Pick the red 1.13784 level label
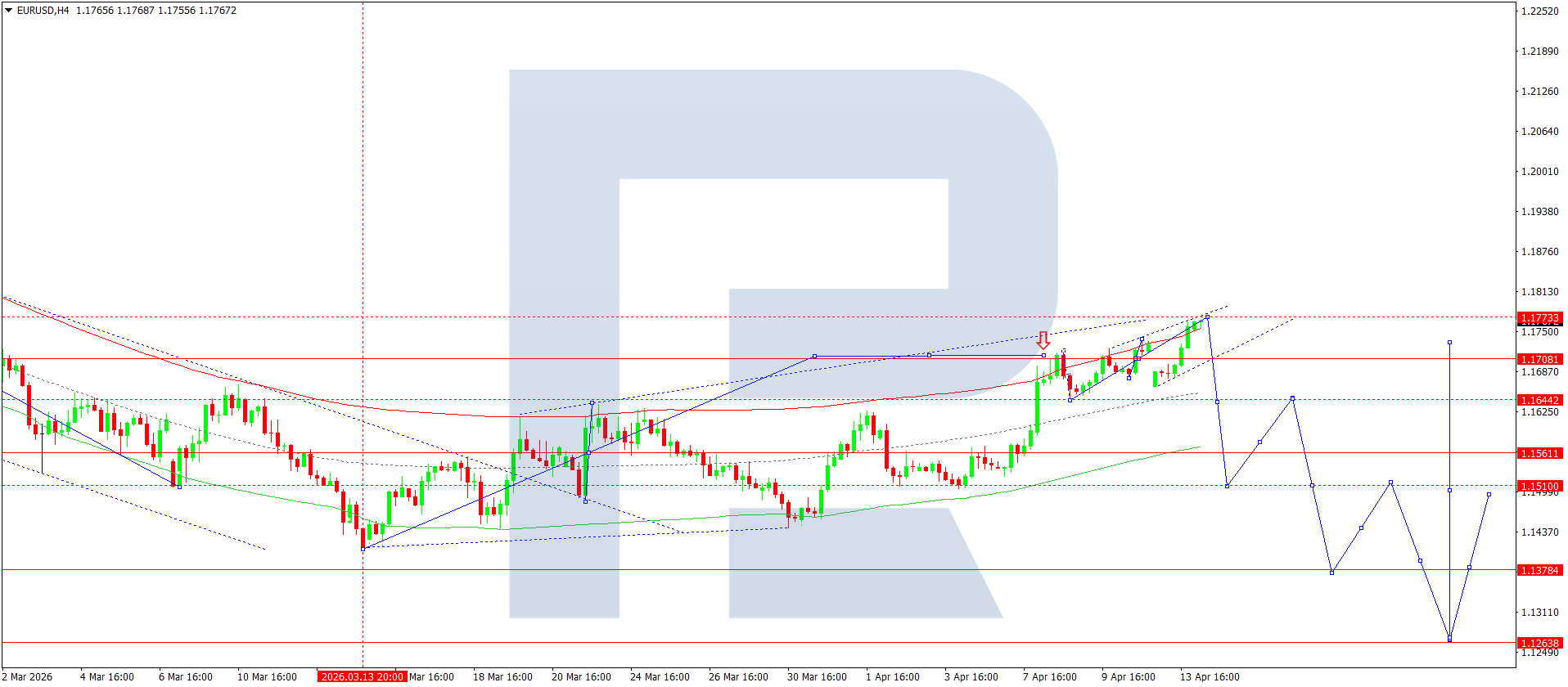Screen dimensions: 1568x687 (1539, 570)
